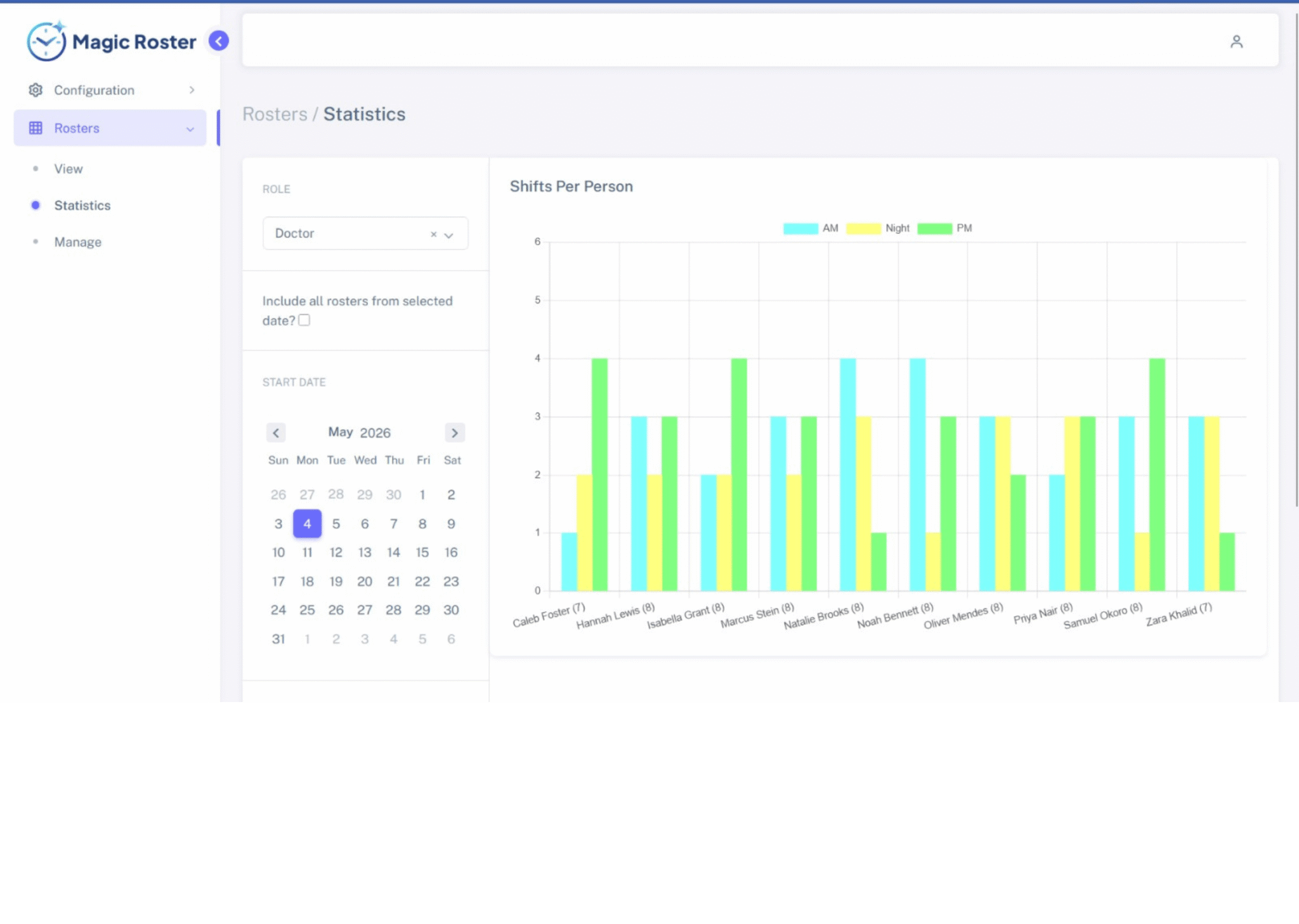
Task: Click Zara Khalid's cyan AM bar
Action: tap(1196, 504)
